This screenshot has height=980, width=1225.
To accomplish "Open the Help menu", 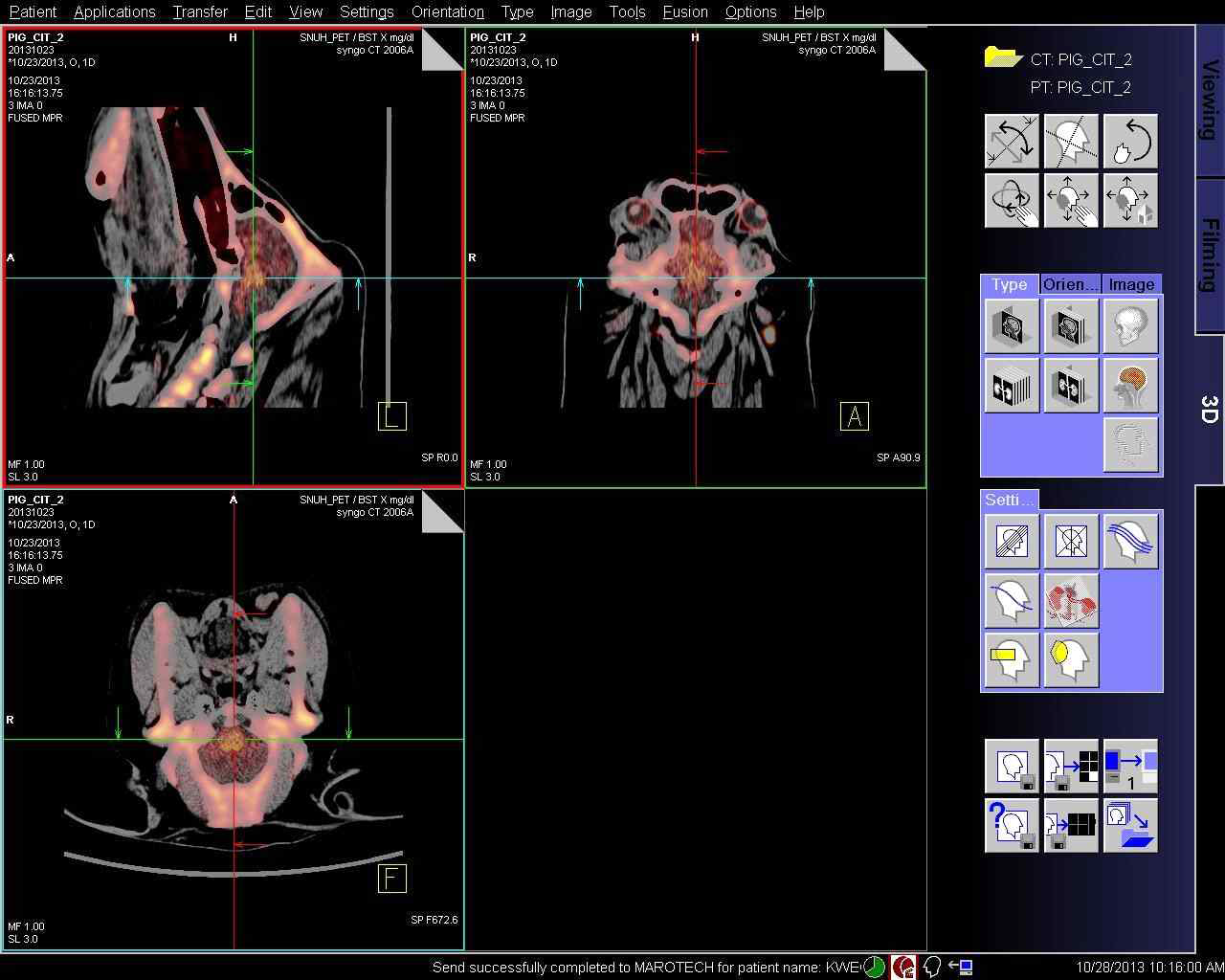I will pyautogui.click(x=809, y=11).
